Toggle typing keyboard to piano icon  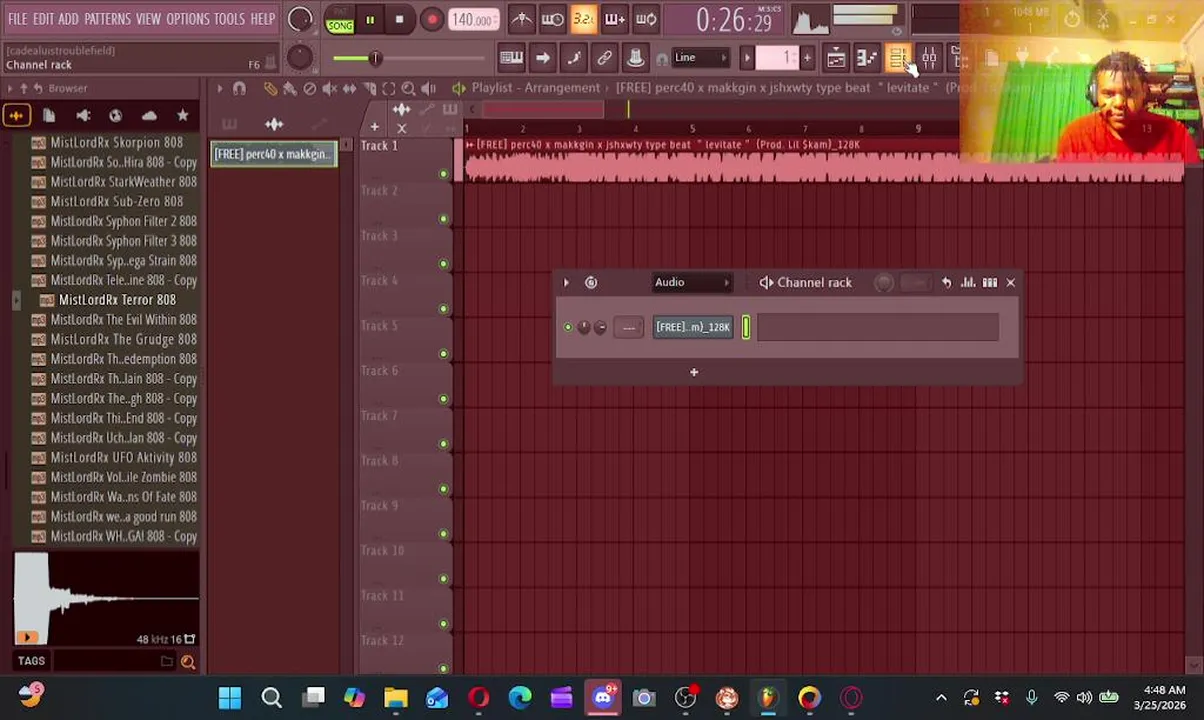click(x=511, y=58)
